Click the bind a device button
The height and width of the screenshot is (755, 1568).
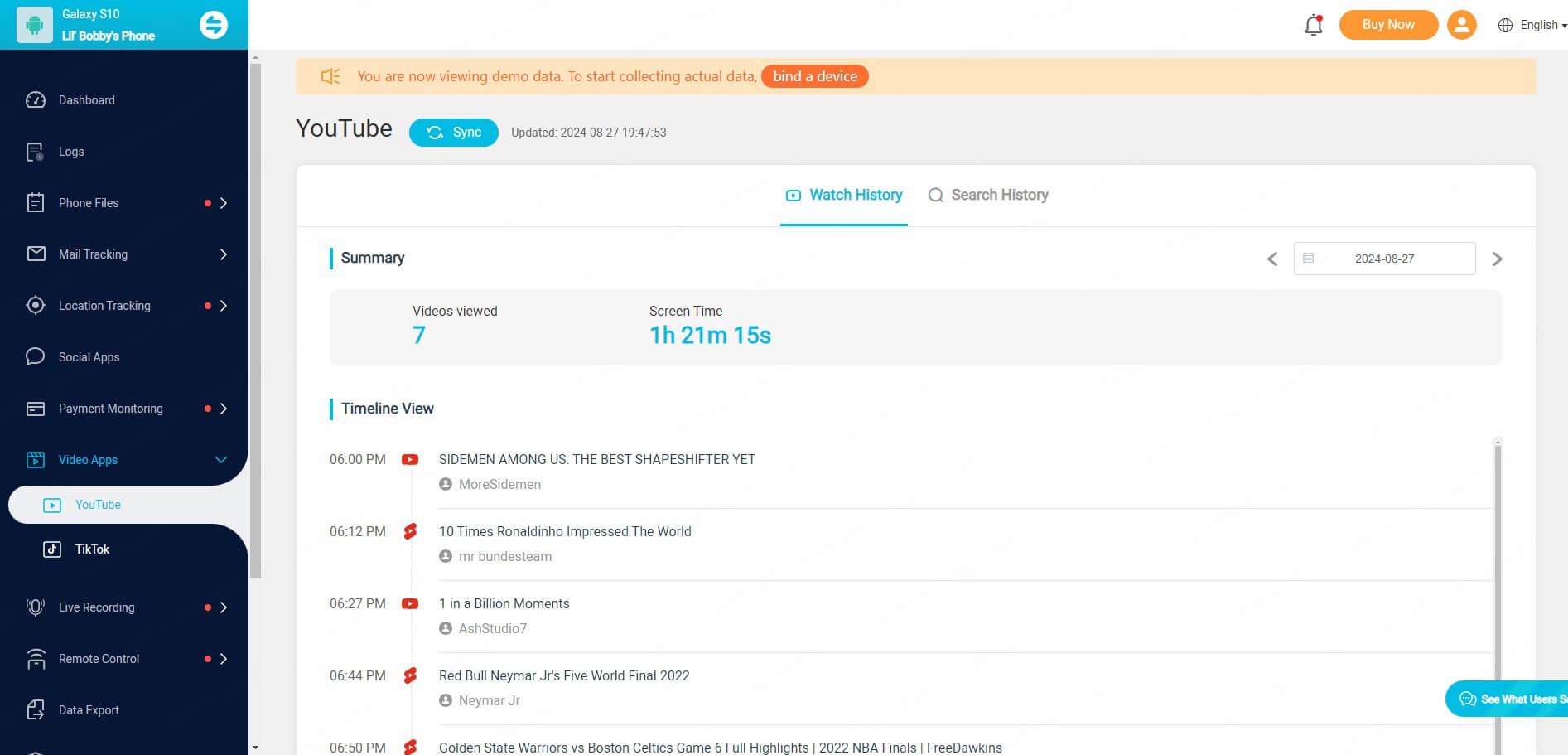(815, 76)
